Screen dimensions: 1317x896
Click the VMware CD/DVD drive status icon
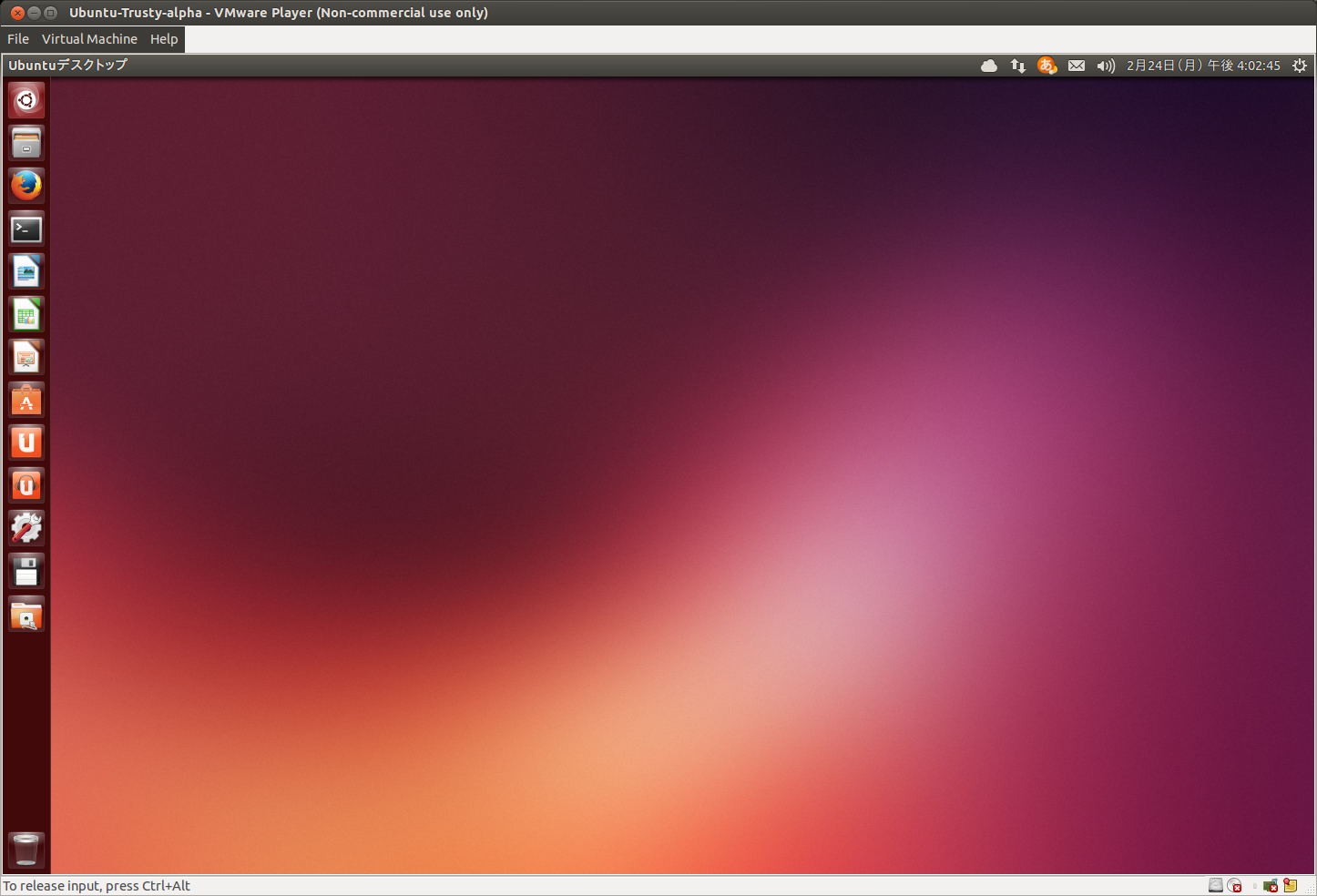(1235, 885)
